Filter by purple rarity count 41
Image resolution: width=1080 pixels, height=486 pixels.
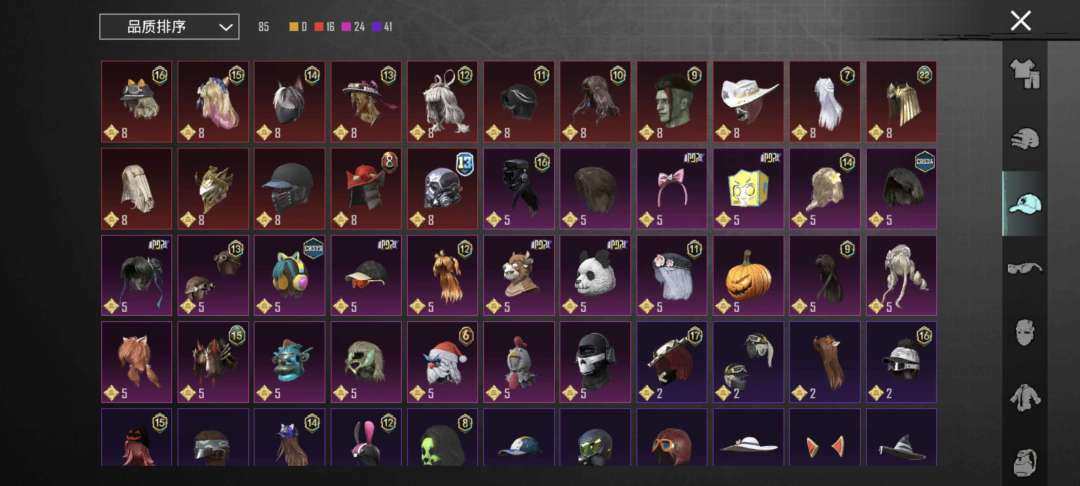[x=382, y=28]
